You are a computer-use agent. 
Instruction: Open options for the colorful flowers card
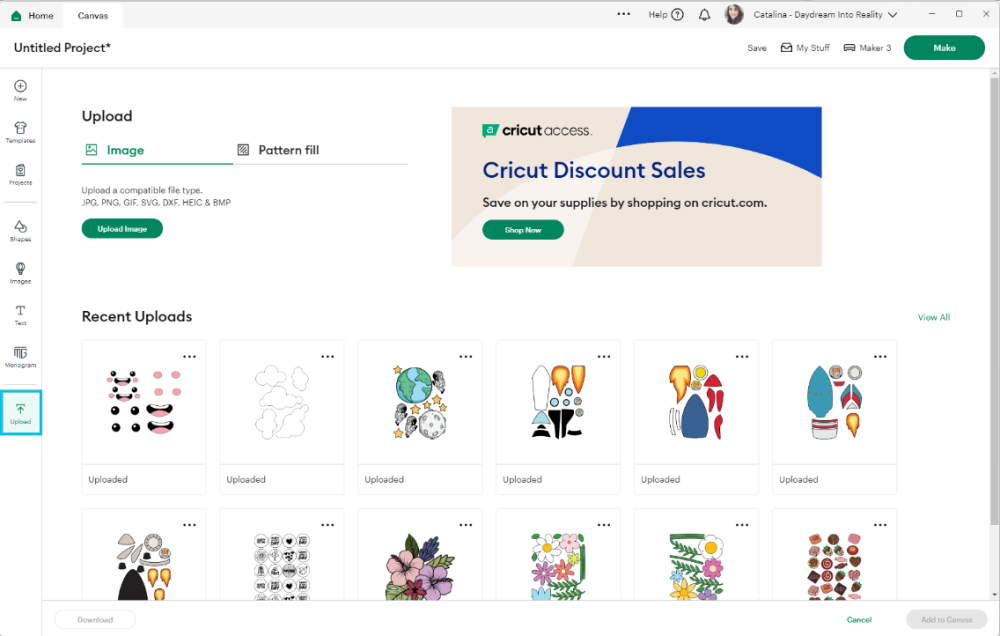click(x=604, y=525)
